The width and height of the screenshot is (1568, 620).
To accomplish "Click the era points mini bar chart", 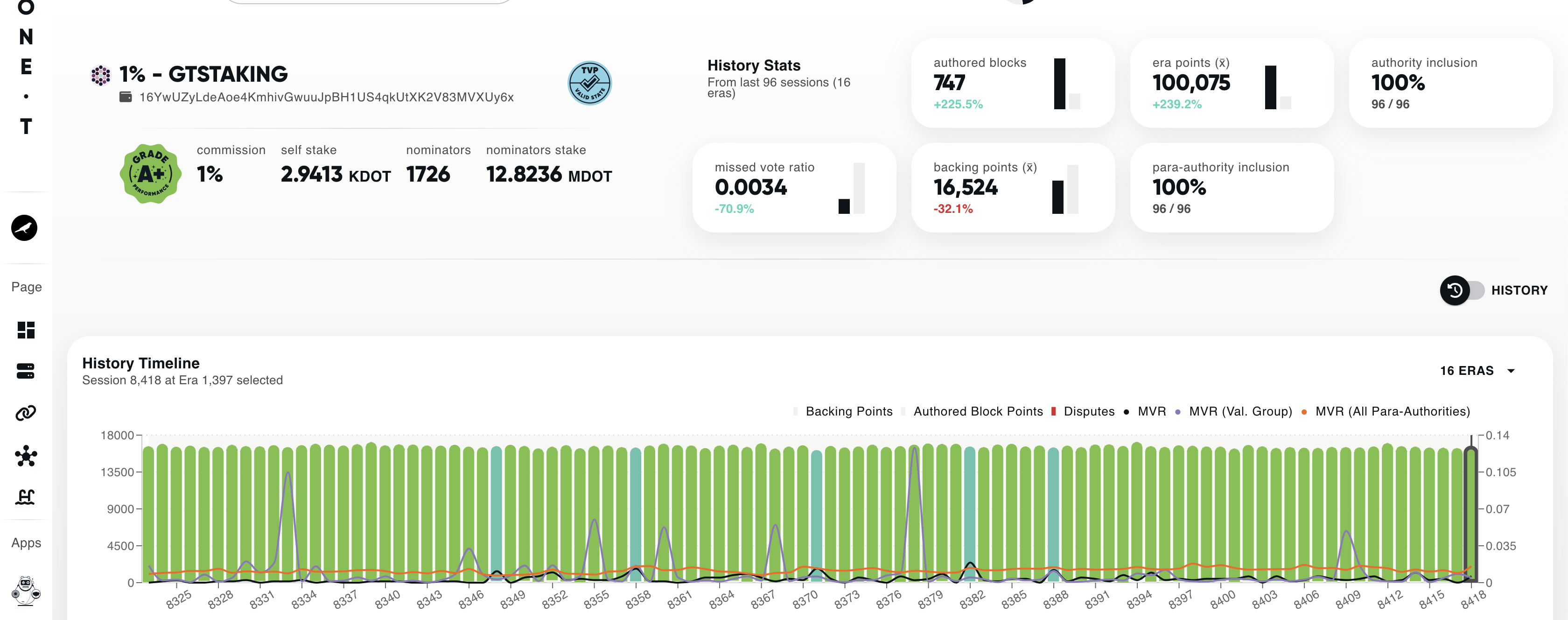I will [1278, 88].
